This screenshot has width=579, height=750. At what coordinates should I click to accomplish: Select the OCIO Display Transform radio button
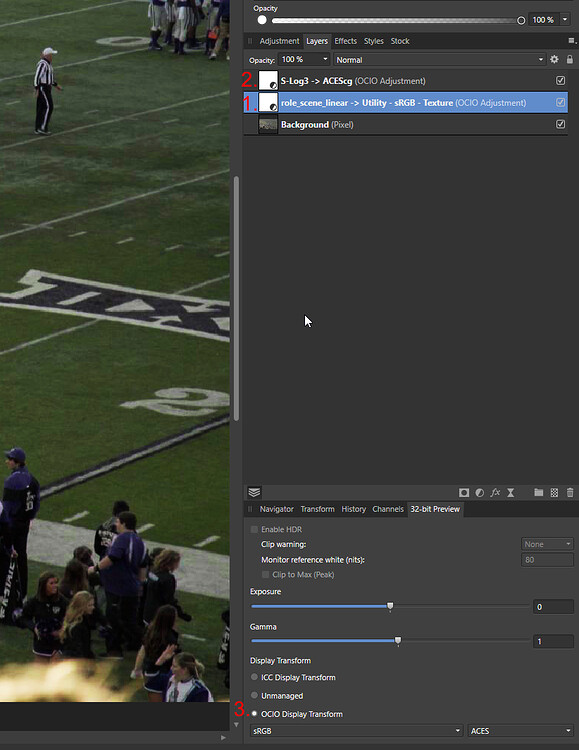(255, 713)
